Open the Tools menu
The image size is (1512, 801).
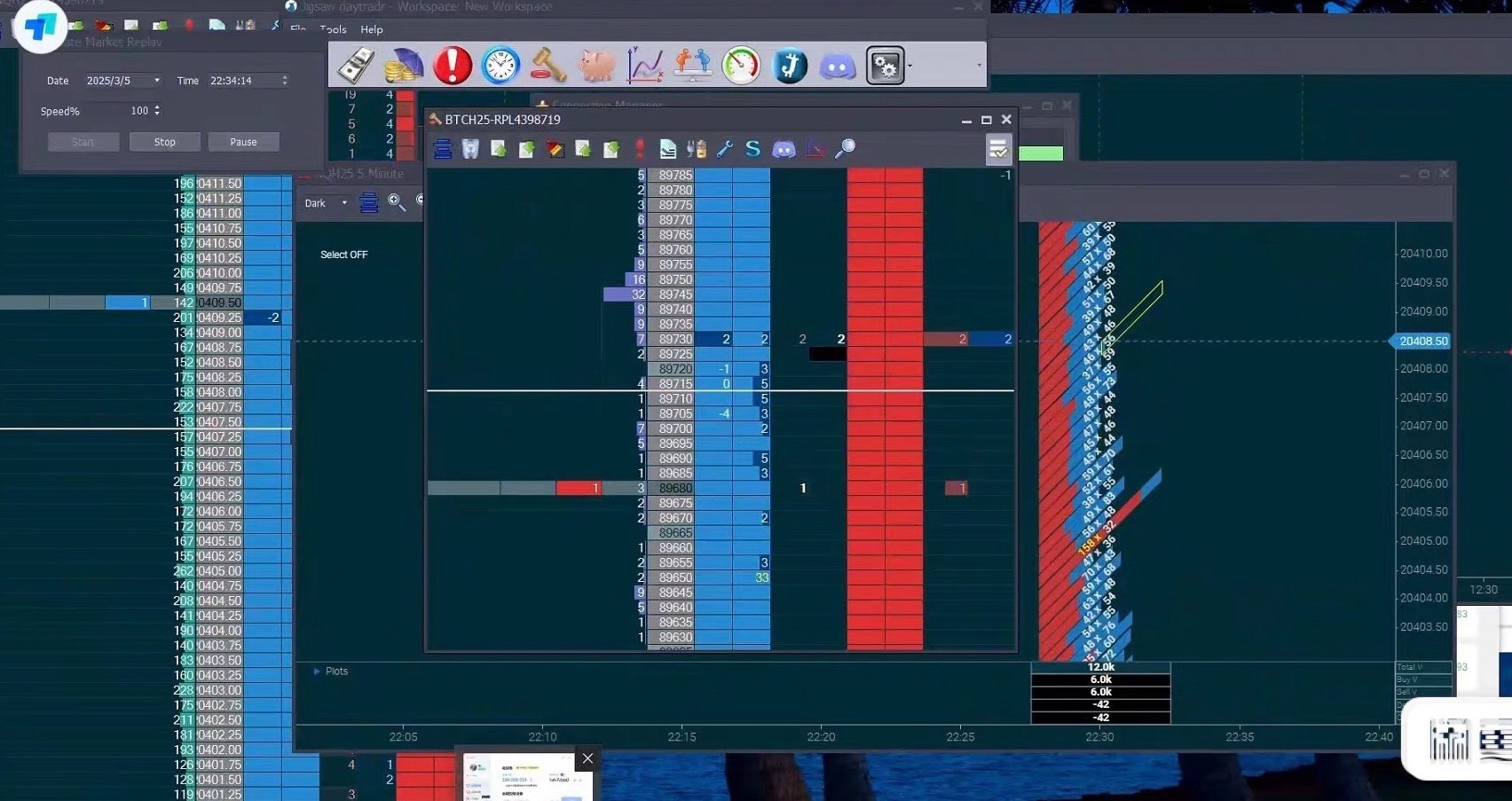click(x=333, y=29)
